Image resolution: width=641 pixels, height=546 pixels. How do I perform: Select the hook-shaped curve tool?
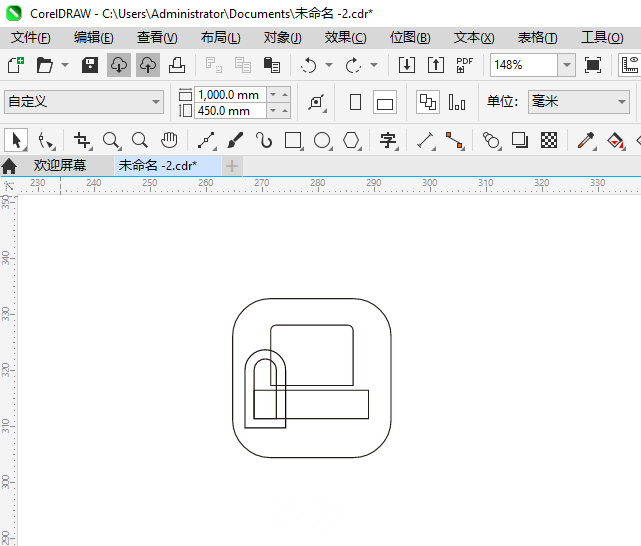(264, 141)
